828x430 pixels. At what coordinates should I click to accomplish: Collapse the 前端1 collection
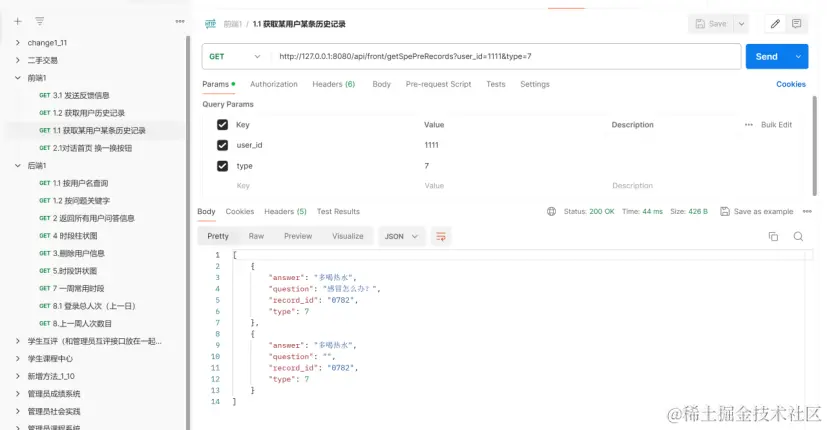coord(17,78)
